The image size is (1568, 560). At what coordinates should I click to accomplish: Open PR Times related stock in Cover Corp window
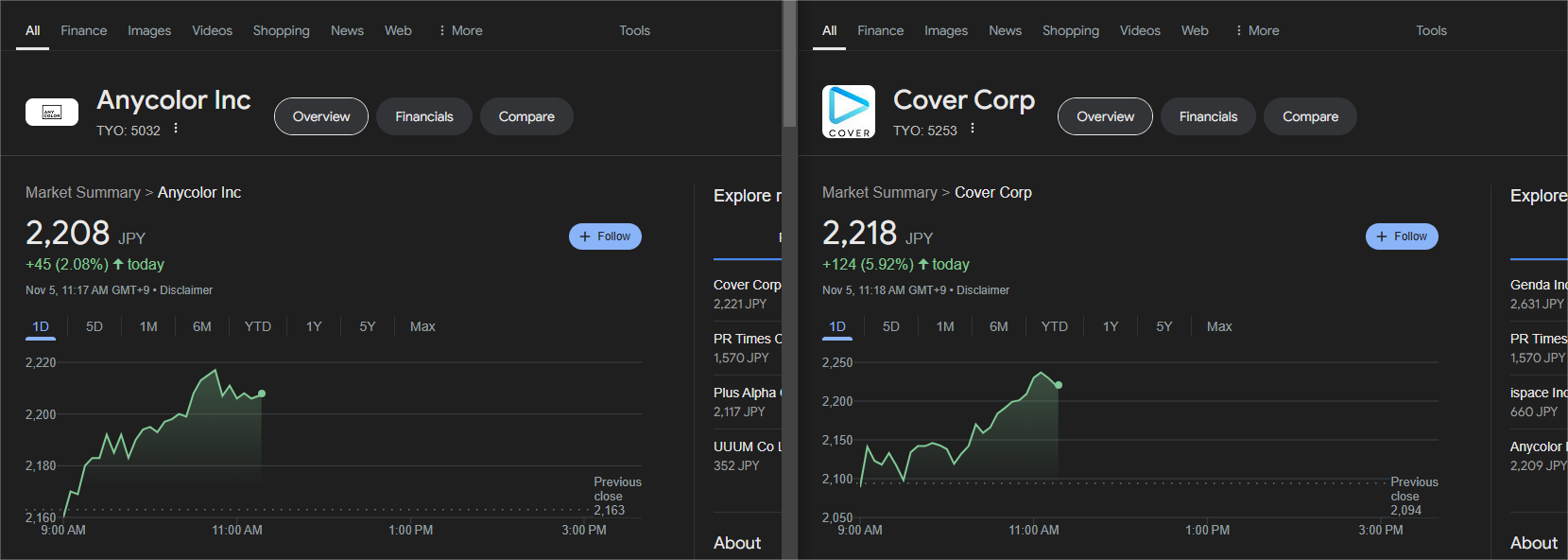(1539, 347)
